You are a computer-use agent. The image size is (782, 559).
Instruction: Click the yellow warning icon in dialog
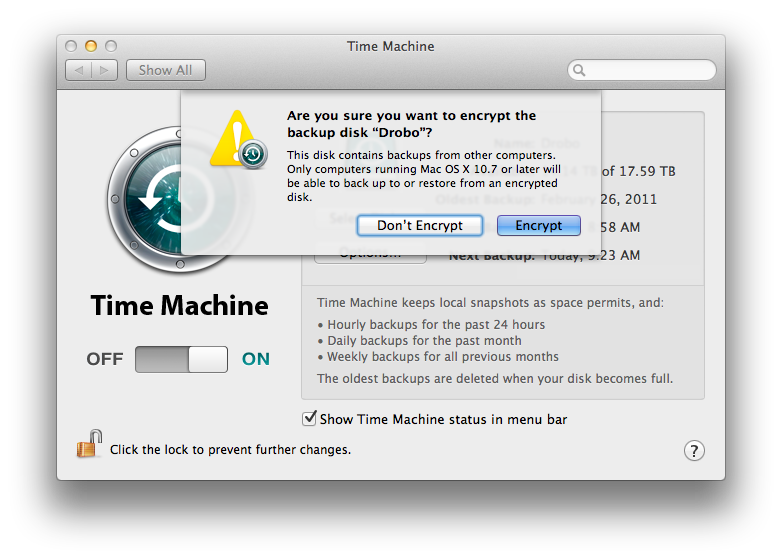click(x=238, y=140)
